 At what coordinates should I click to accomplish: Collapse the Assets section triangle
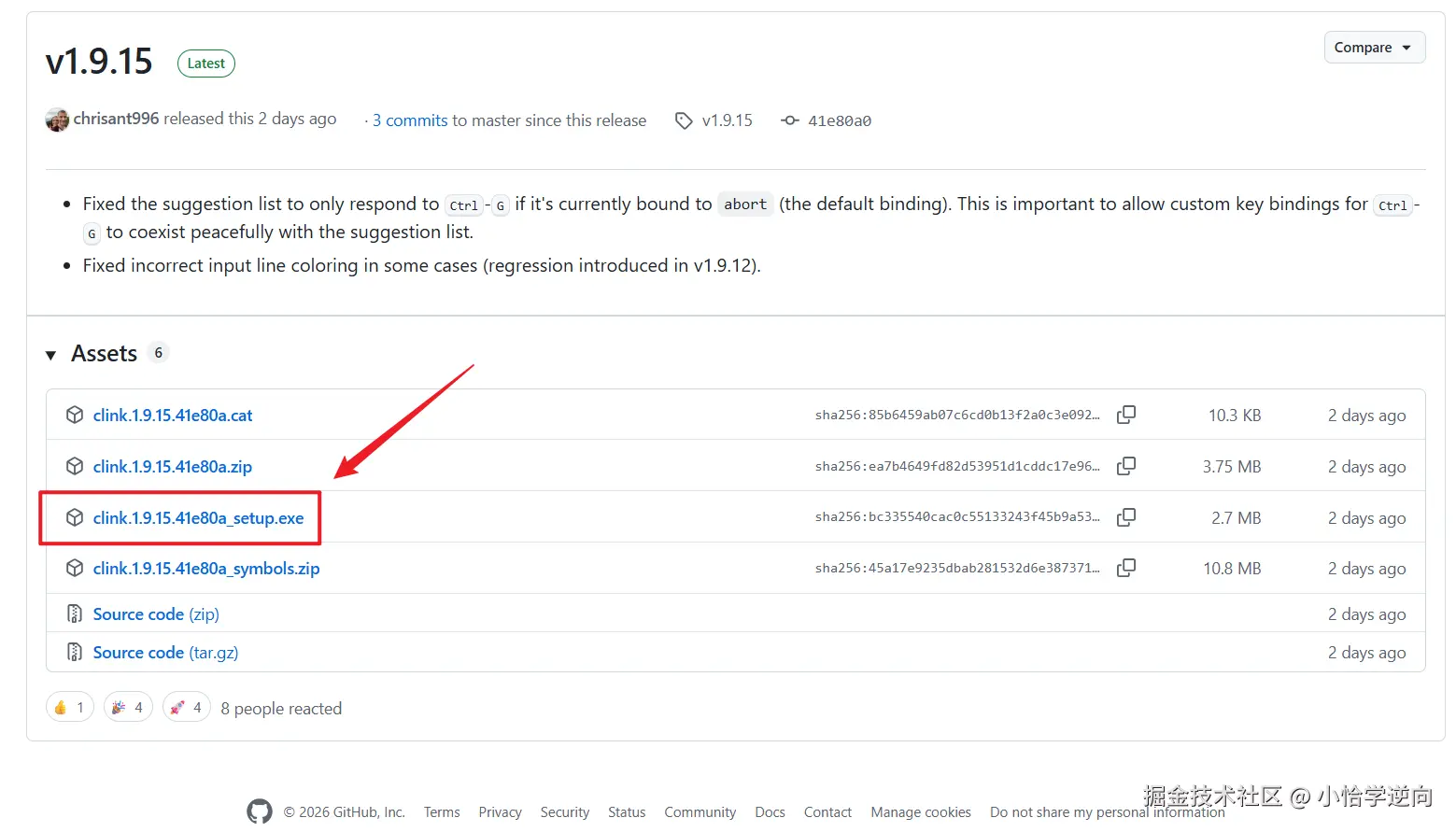(50, 355)
